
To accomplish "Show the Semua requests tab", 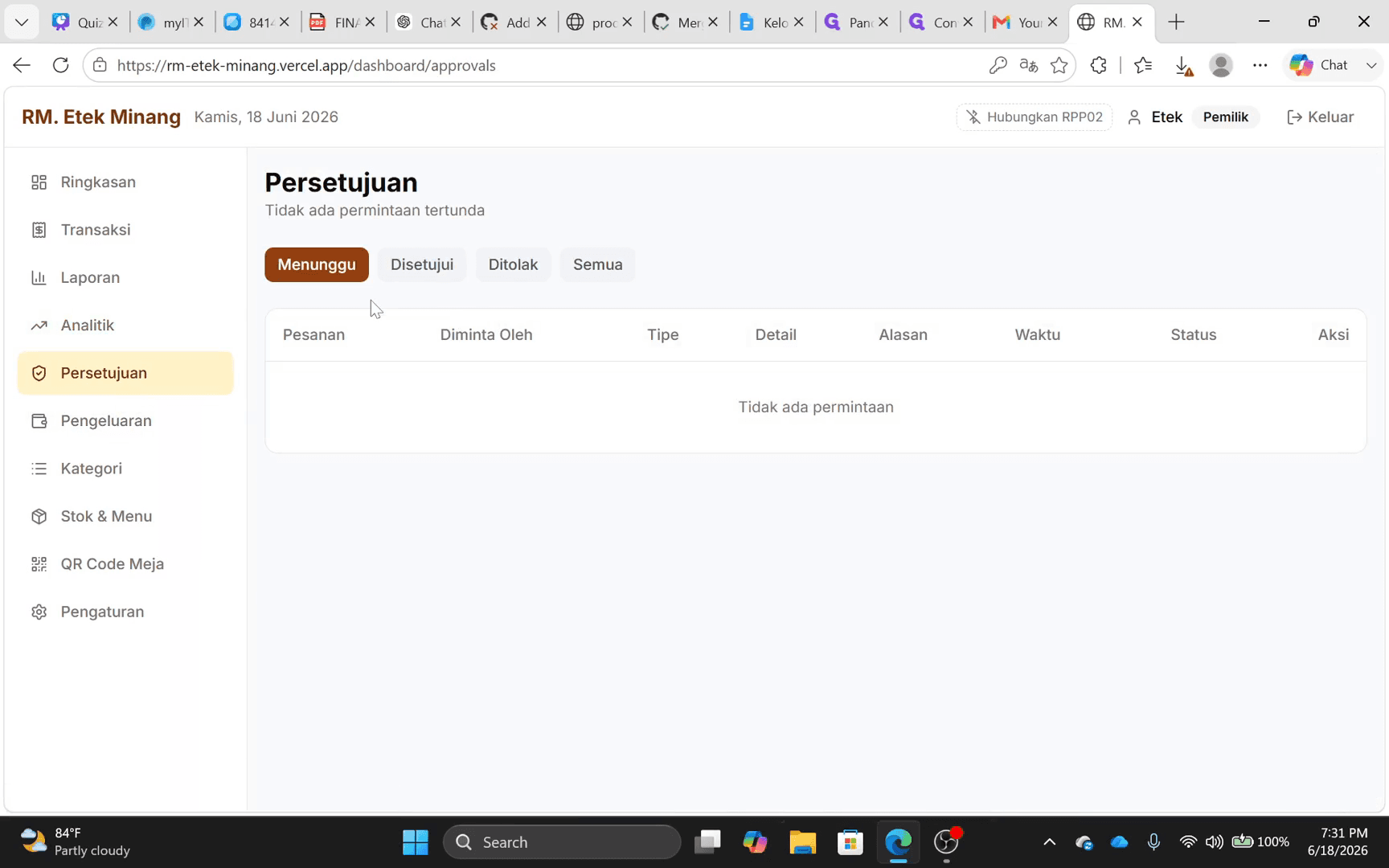I will click(x=598, y=264).
